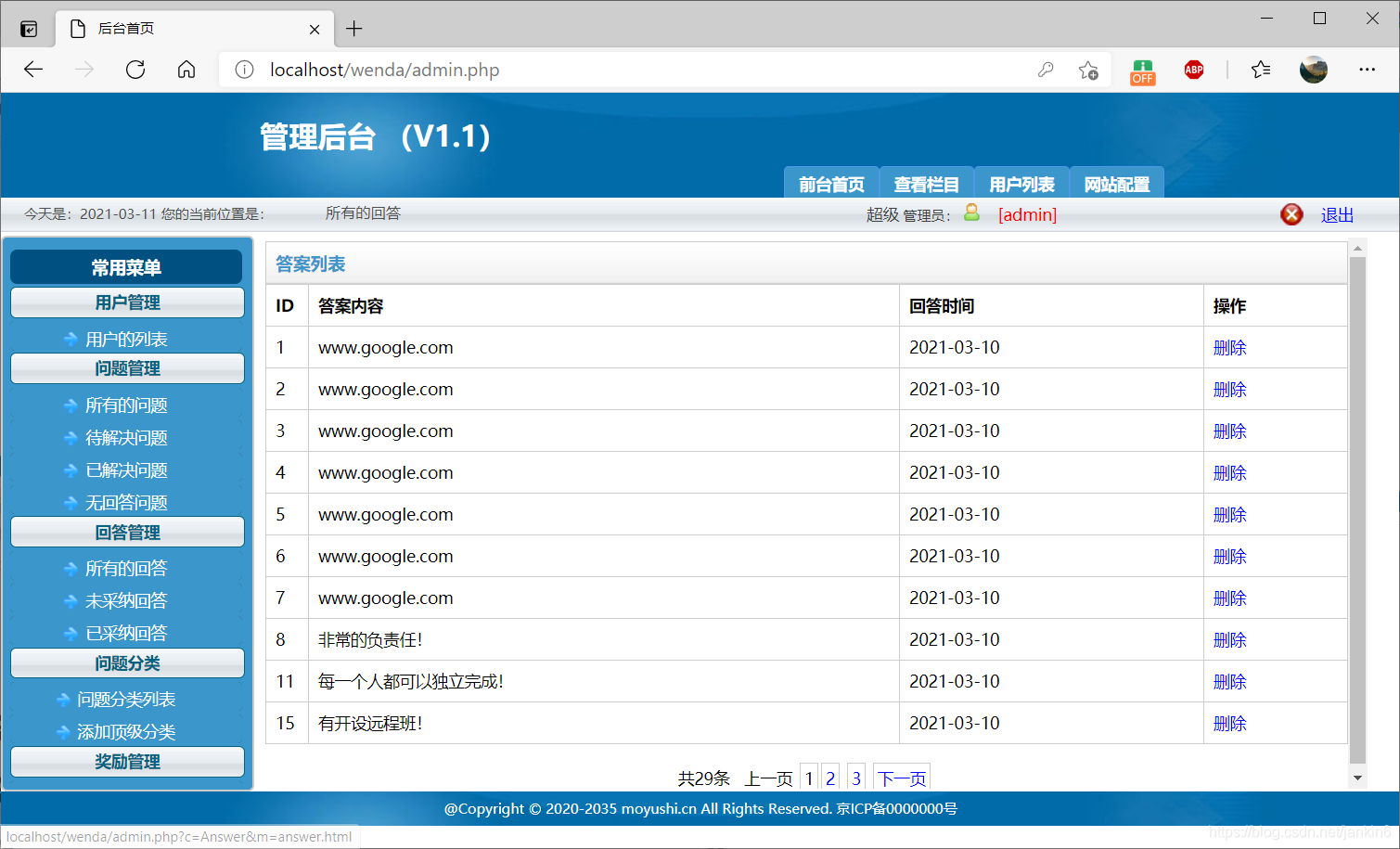Open the 前台首页 tab
1400x849 pixels.
tap(831, 184)
